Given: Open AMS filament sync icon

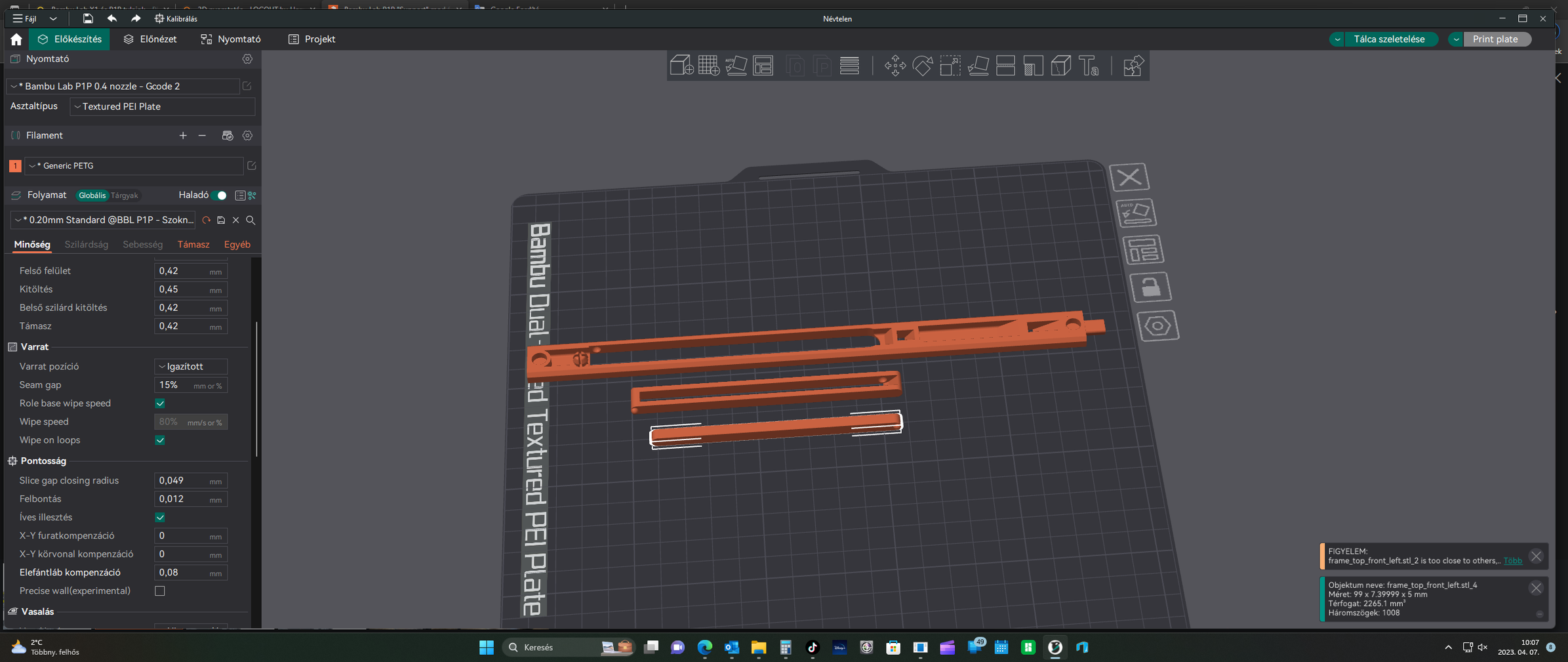Looking at the screenshot, I should tap(228, 136).
